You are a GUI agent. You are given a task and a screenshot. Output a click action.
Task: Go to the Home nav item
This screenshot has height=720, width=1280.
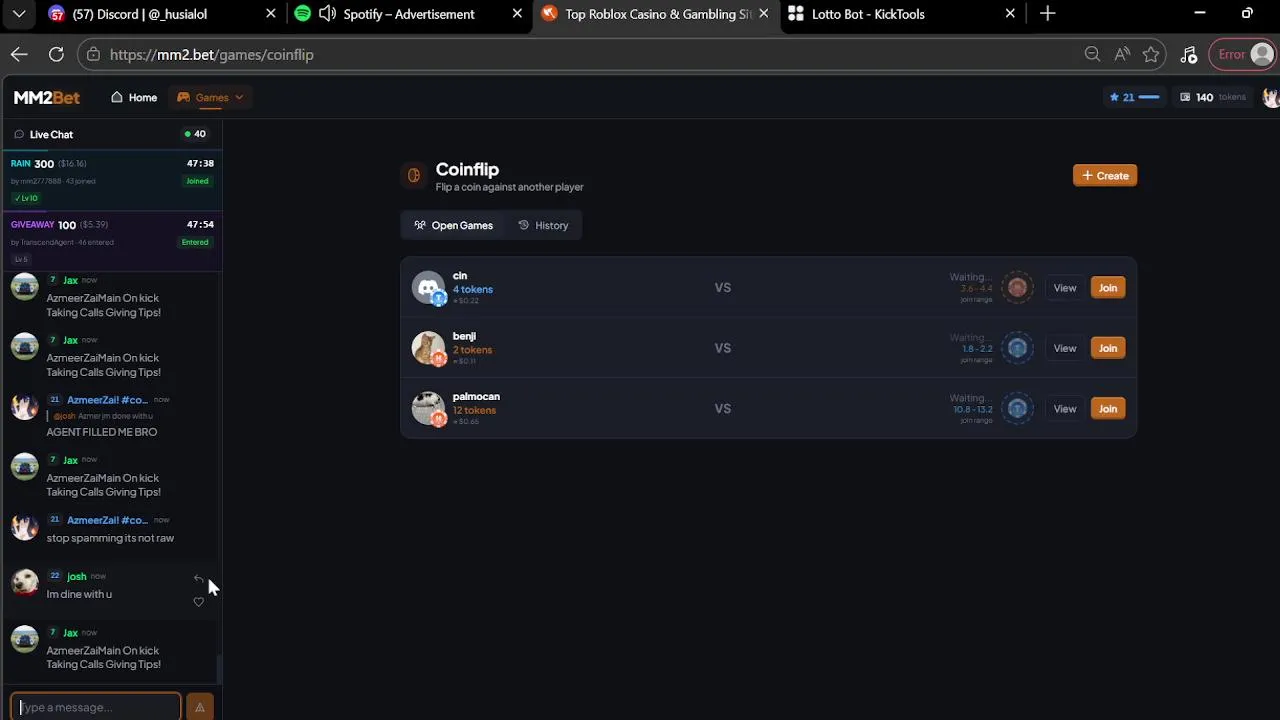[134, 97]
